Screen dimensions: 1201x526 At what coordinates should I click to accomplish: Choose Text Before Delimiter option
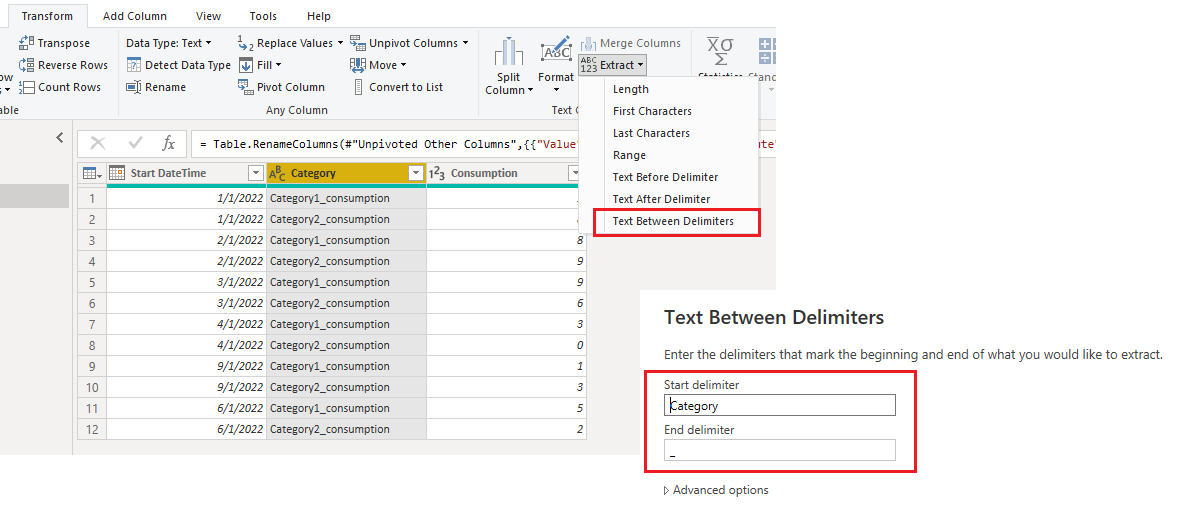pos(665,177)
